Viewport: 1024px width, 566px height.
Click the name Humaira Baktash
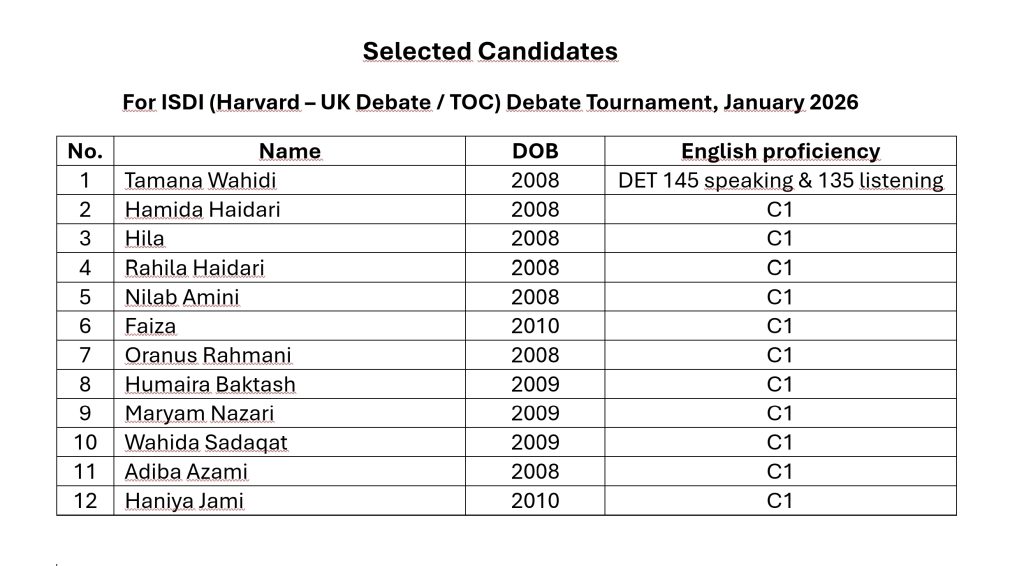[x=210, y=385]
